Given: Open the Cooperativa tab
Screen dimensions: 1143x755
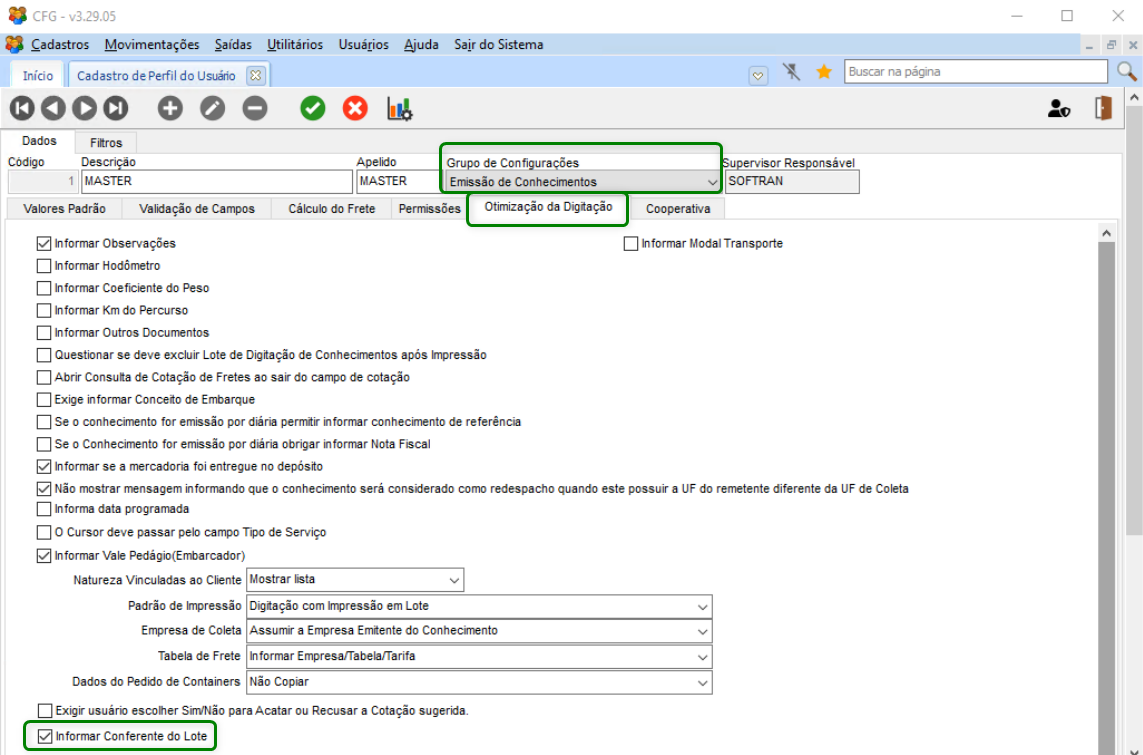Looking at the screenshot, I should 678,208.
